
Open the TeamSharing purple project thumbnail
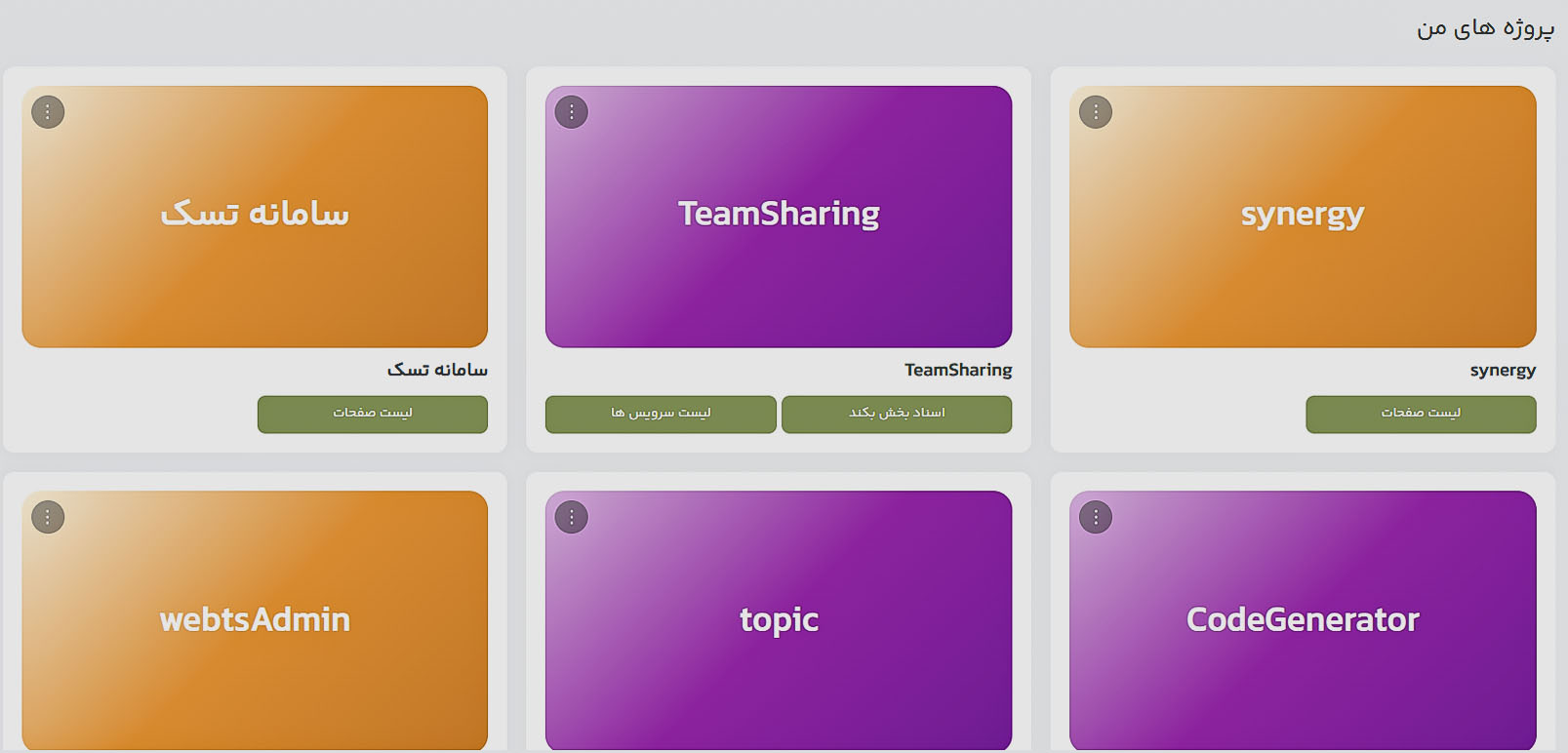click(x=779, y=217)
